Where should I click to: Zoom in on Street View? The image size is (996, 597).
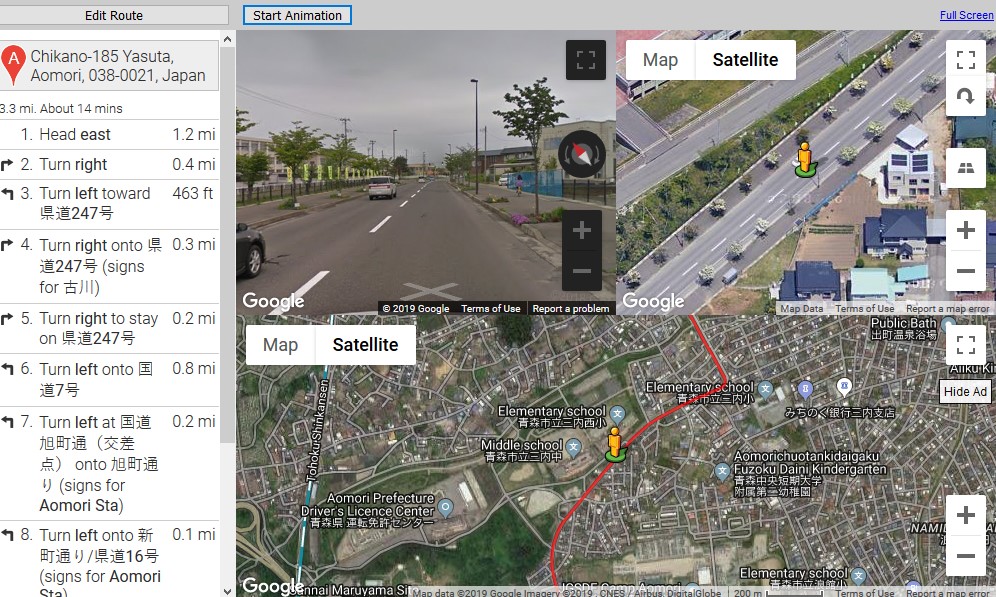[582, 230]
